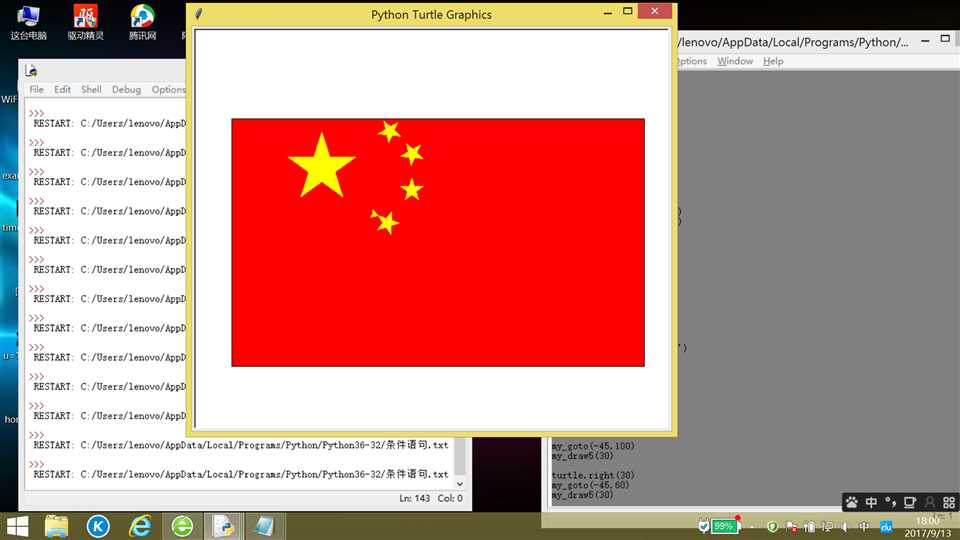This screenshot has width=960, height=540.
Task: Click 'Ln: 143' in shell status bar
Action: click(x=414, y=498)
